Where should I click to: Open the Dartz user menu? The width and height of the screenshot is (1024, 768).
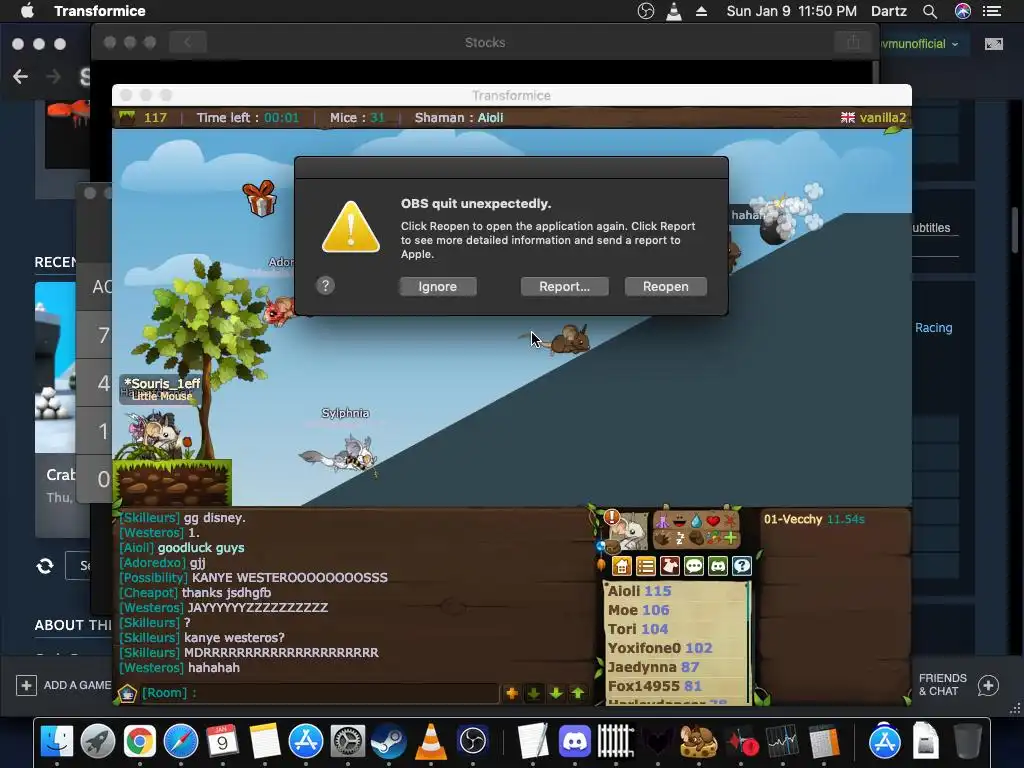pyautogui.click(x=888, y=11)
